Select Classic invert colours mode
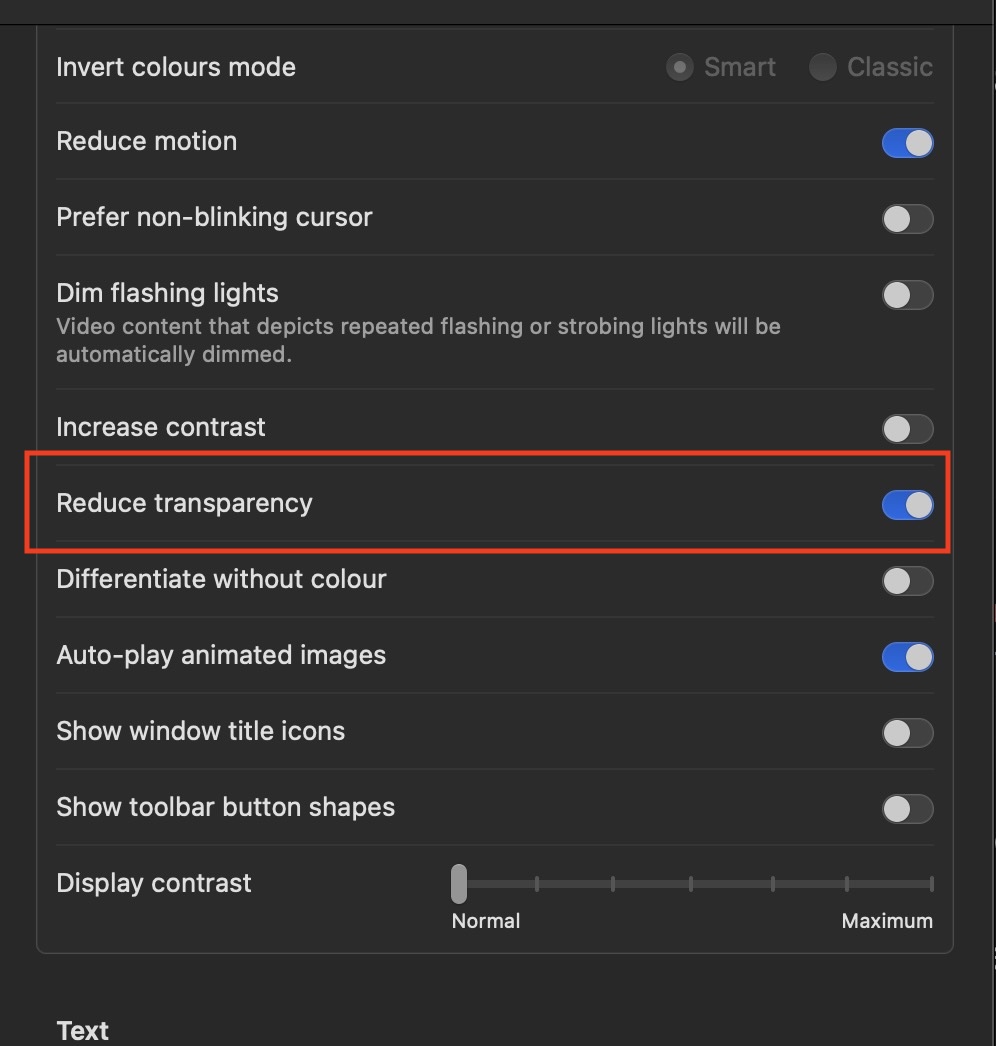 click(823, 68)
